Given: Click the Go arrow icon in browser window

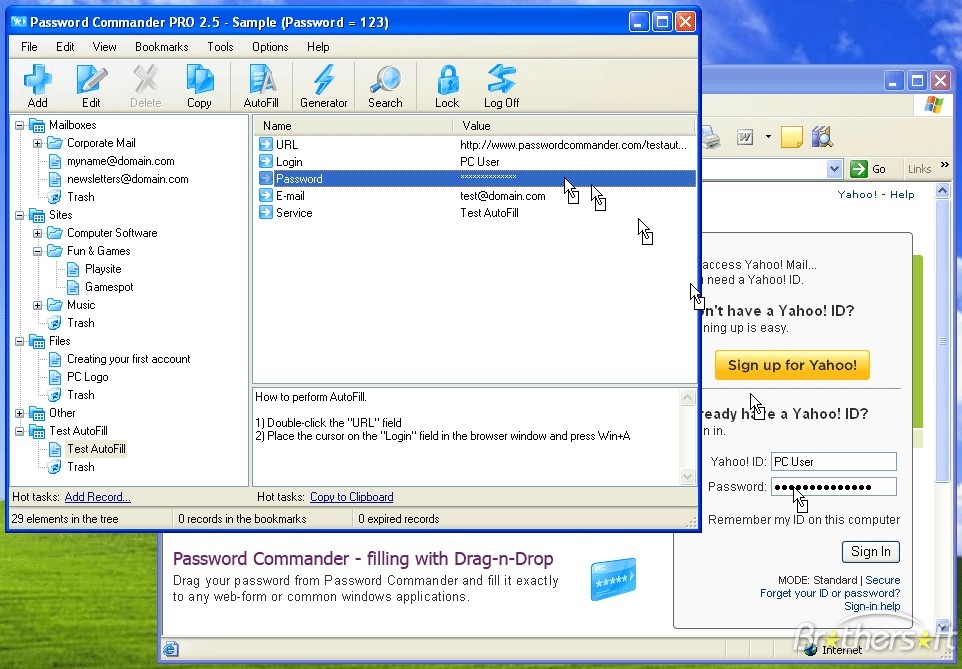Looking at the screenshot, I should click(859, 169).
